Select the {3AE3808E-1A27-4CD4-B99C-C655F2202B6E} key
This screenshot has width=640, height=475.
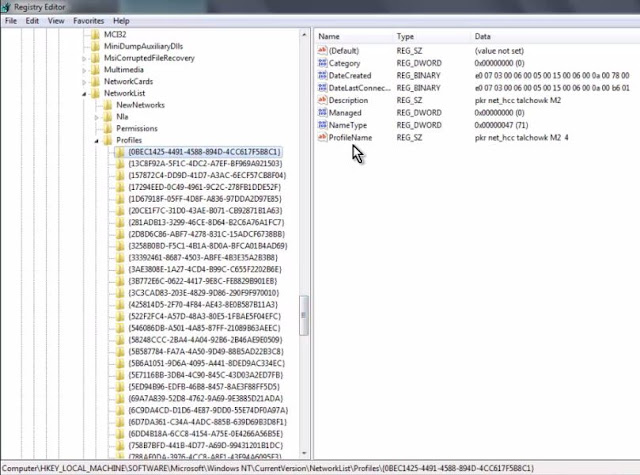coord(205,269)
